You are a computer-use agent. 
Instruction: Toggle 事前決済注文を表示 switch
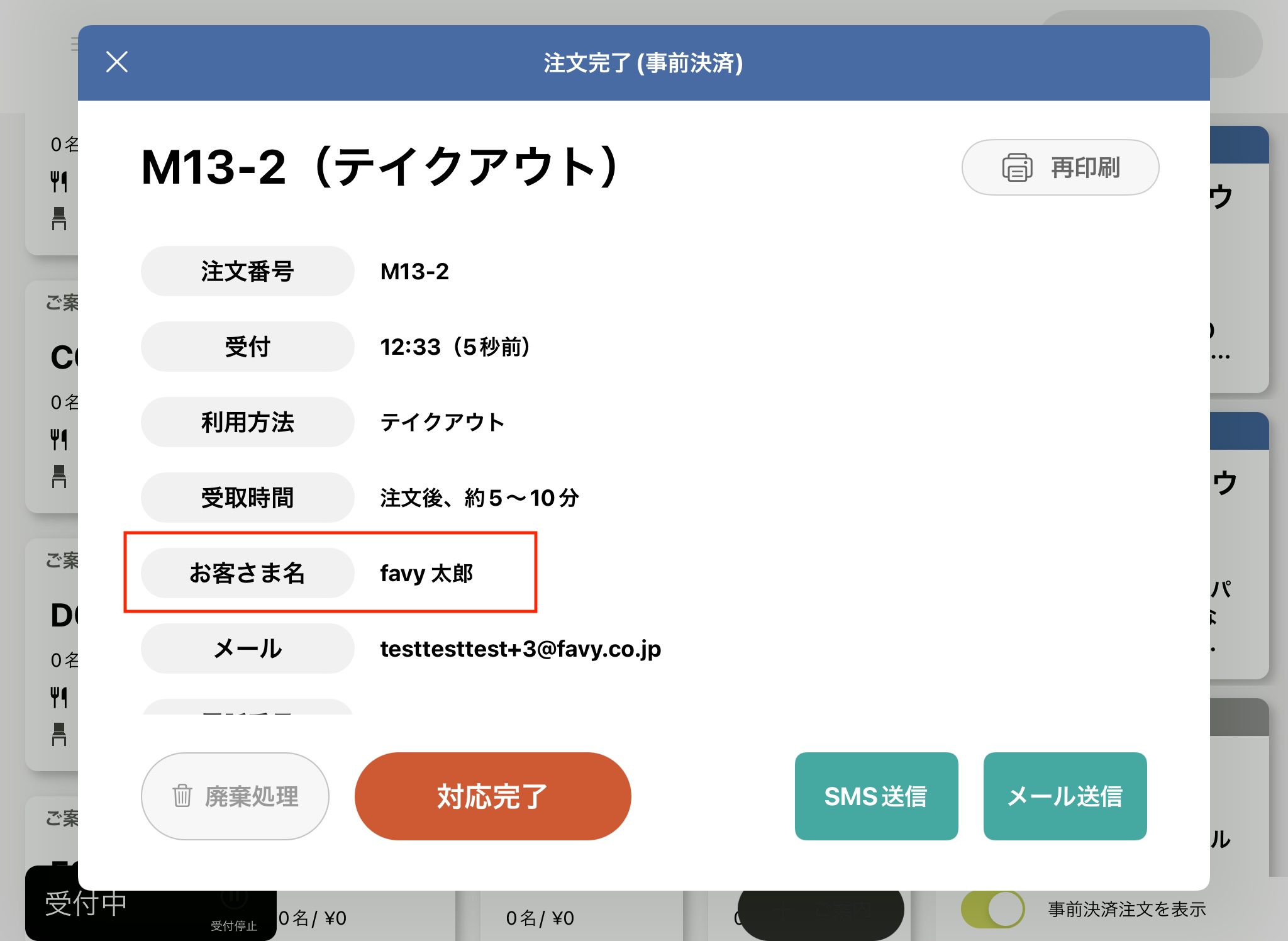[x=992, y=909]
